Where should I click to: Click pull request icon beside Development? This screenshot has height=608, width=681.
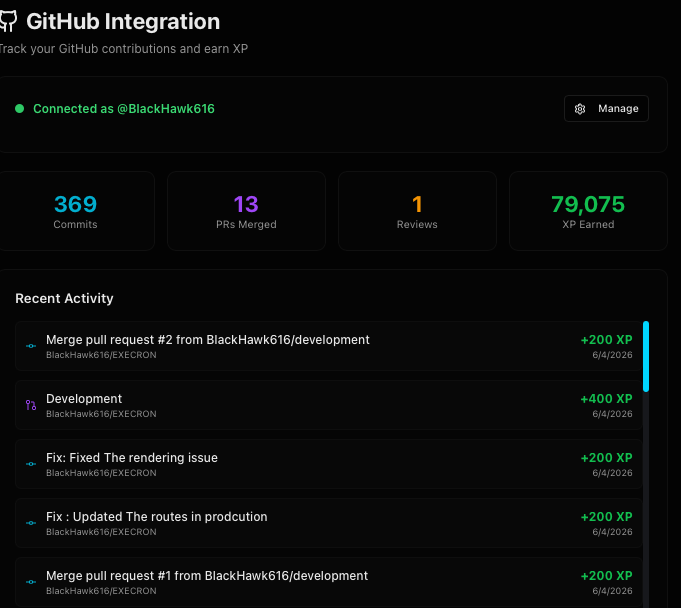click(x=31, y=405)
